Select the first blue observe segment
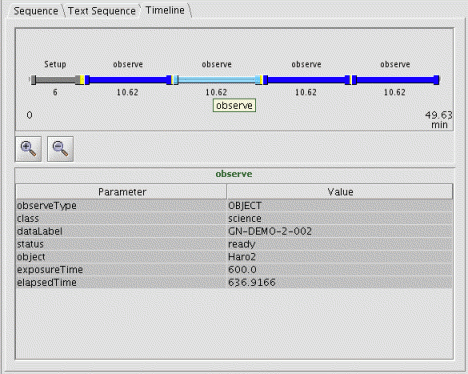 click(128, 80)
